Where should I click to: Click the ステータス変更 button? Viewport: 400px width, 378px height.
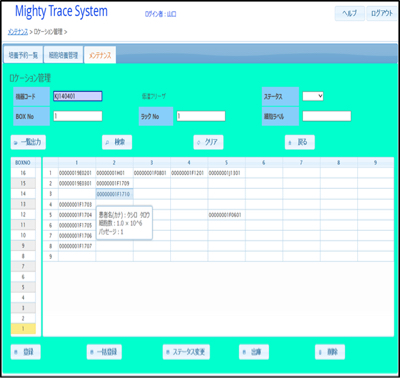[186, 352]
